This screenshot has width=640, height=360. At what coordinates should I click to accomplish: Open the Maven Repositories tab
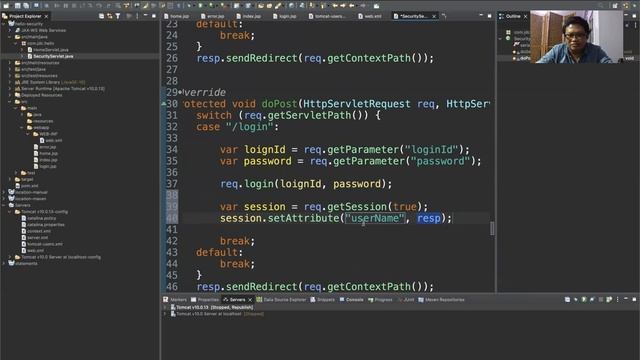click(441, 300)
